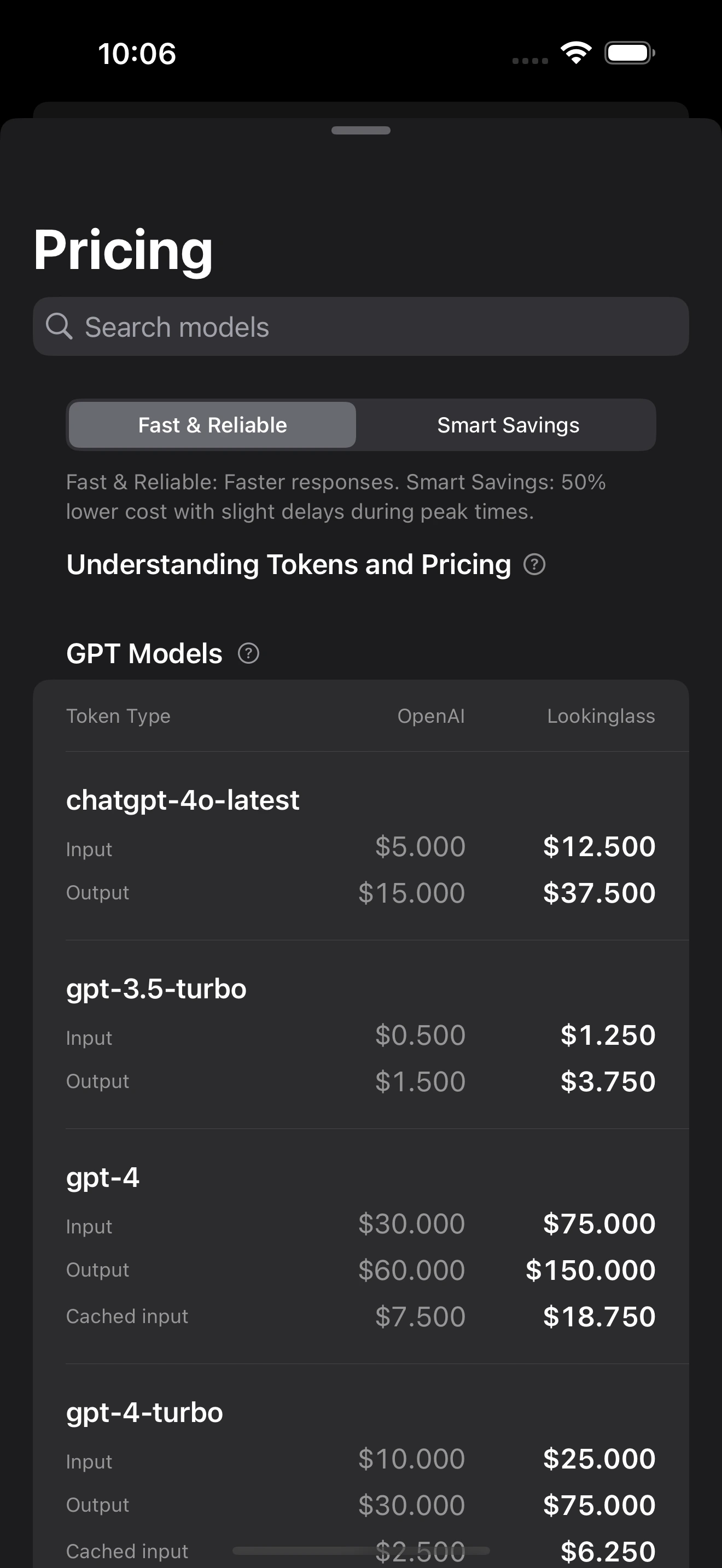
Task: Tap the battery status icon
Action: [630, 53]
